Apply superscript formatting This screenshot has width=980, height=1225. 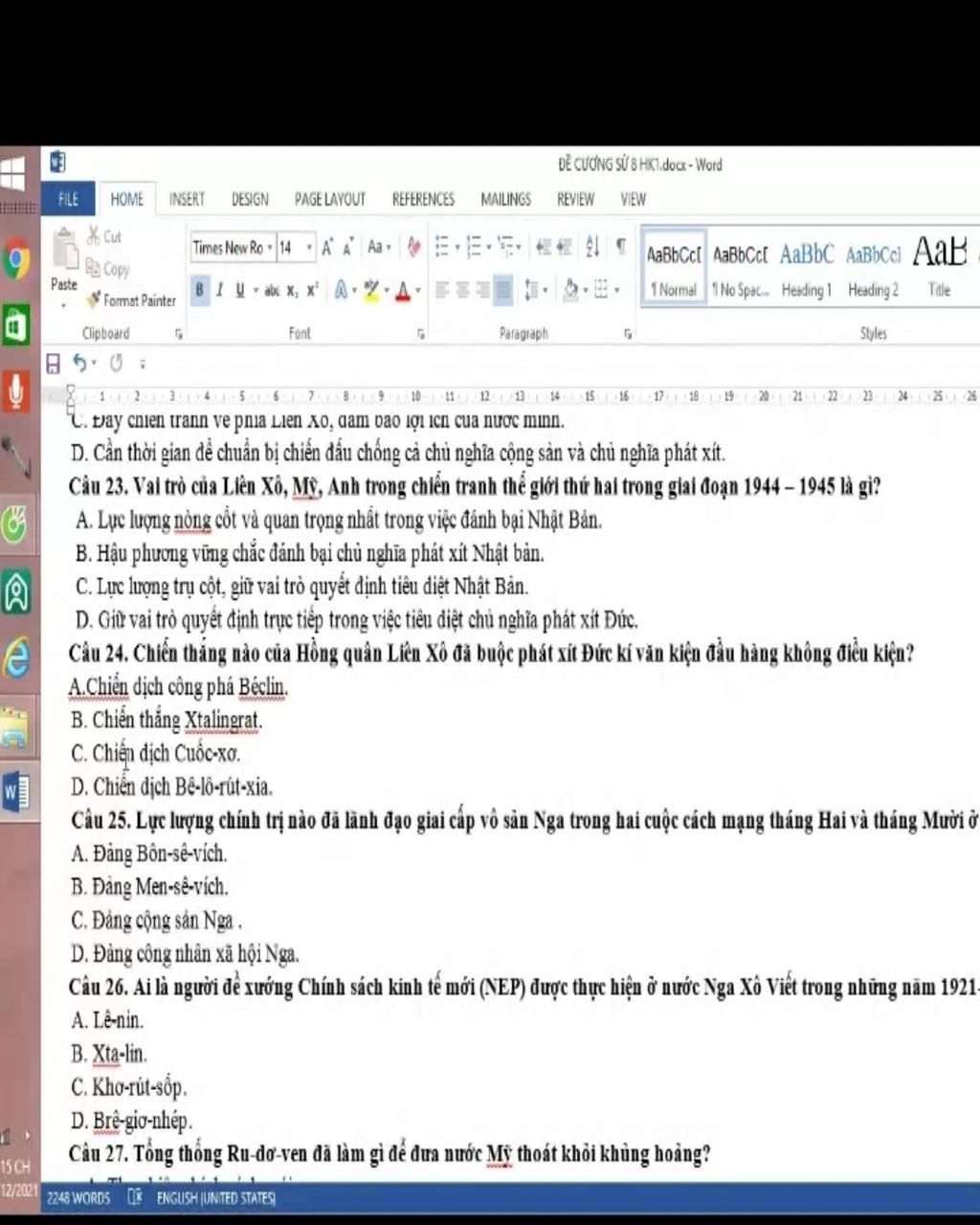(x=312, y=290)
